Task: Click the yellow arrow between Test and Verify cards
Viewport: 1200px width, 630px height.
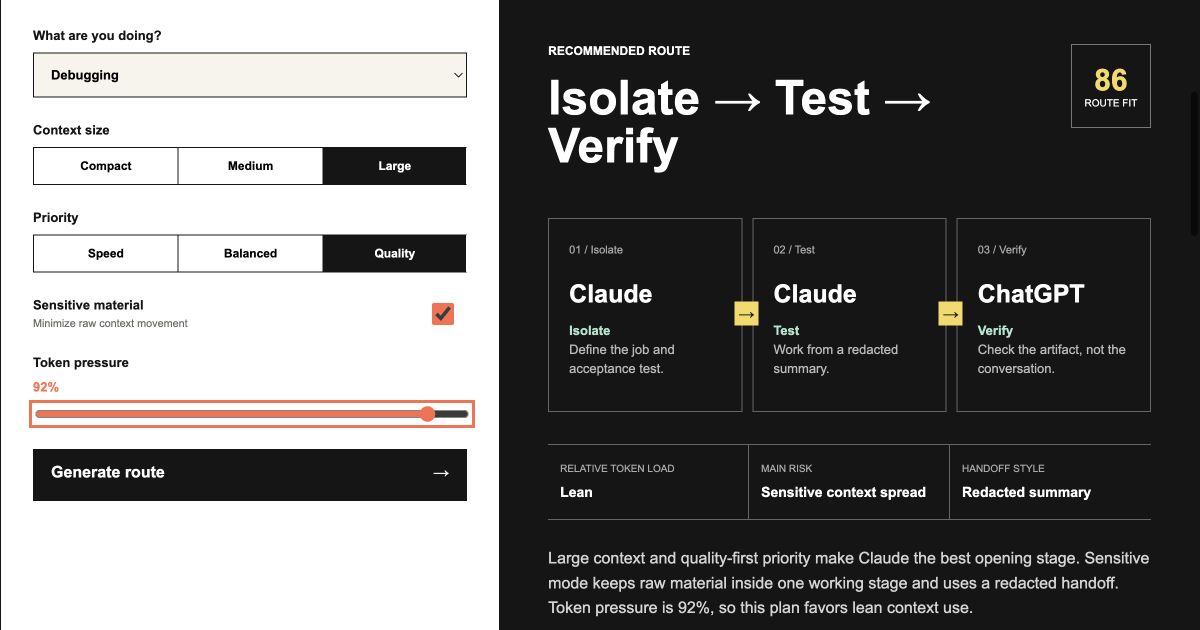Action: (x=951, y=314)
